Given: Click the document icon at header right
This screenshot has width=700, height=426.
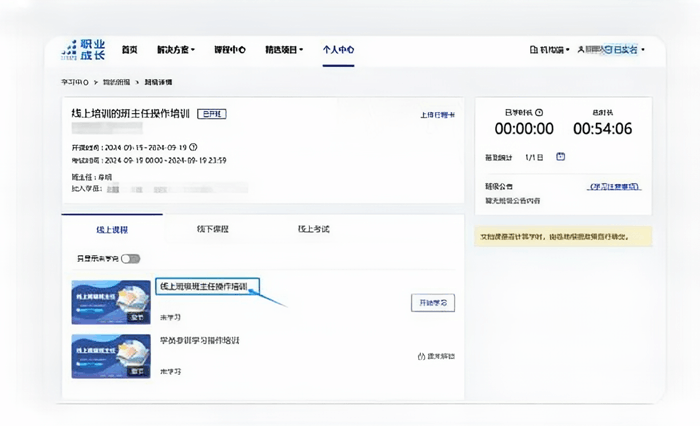Looking at the screenshot, I should pyautogui.click(x=532, y=49).
